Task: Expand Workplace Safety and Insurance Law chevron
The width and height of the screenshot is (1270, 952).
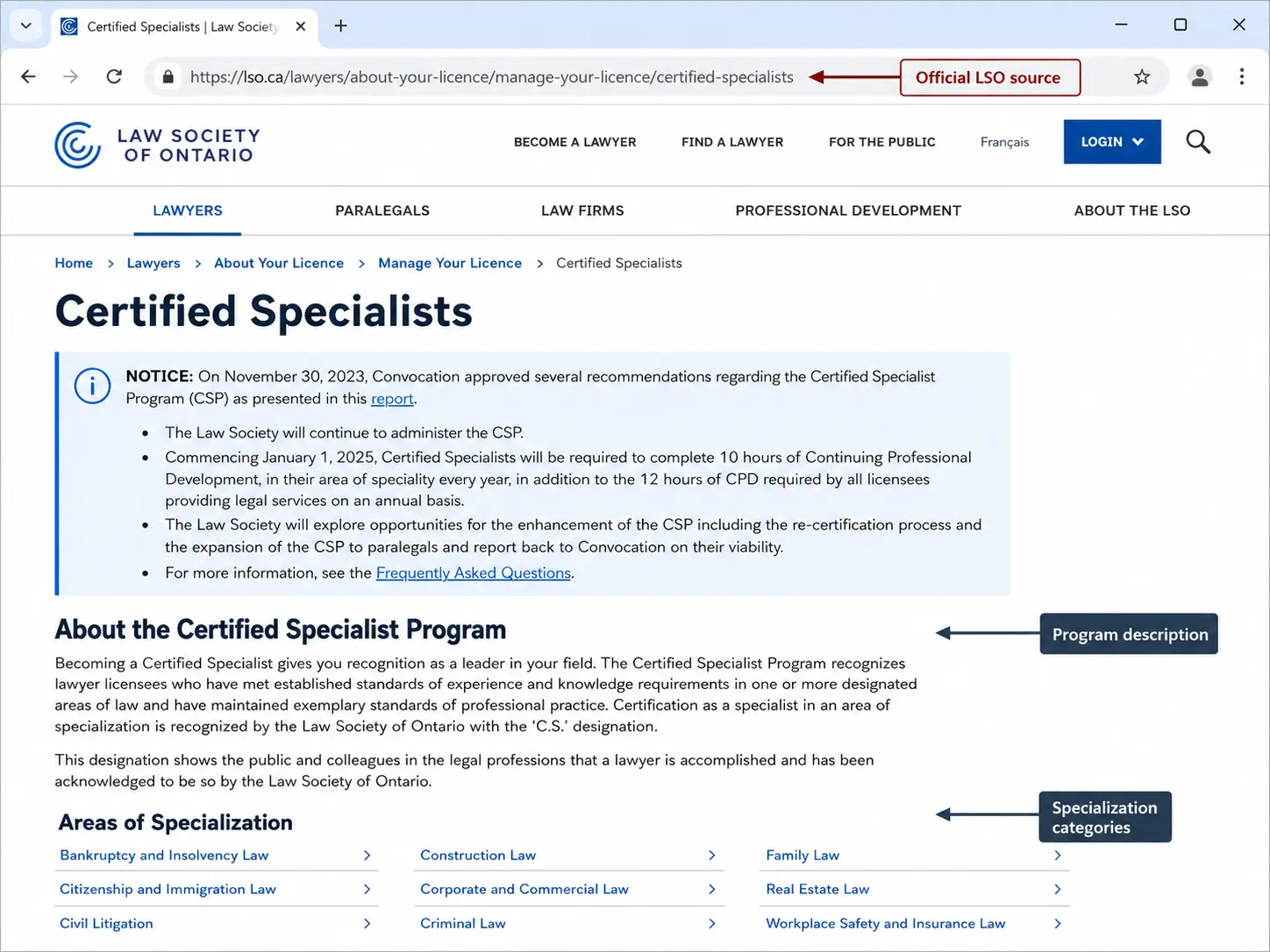Action: click(1058, 923)
